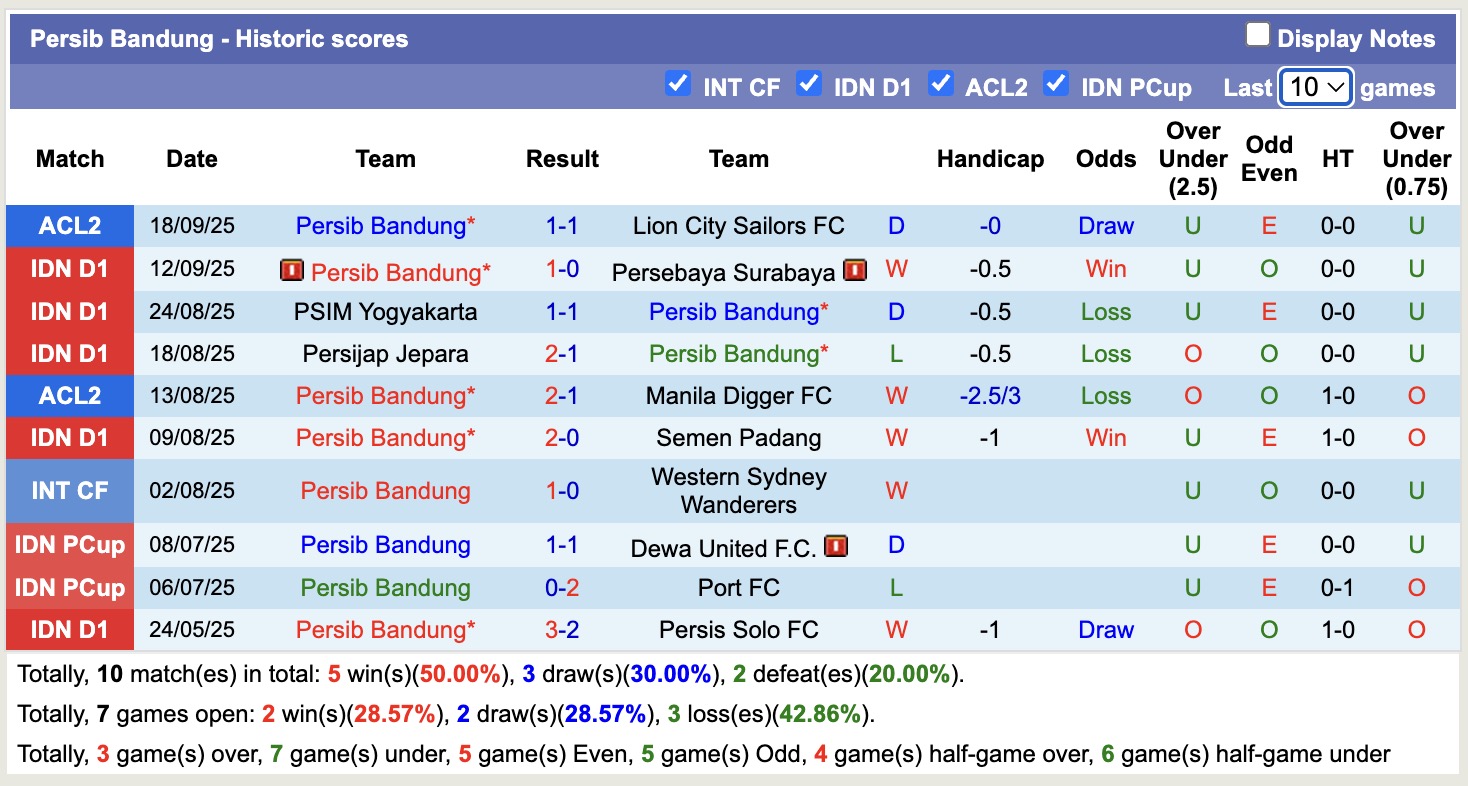
Task: Enable the Display Notes checkbox
Action: [1257, 36]
